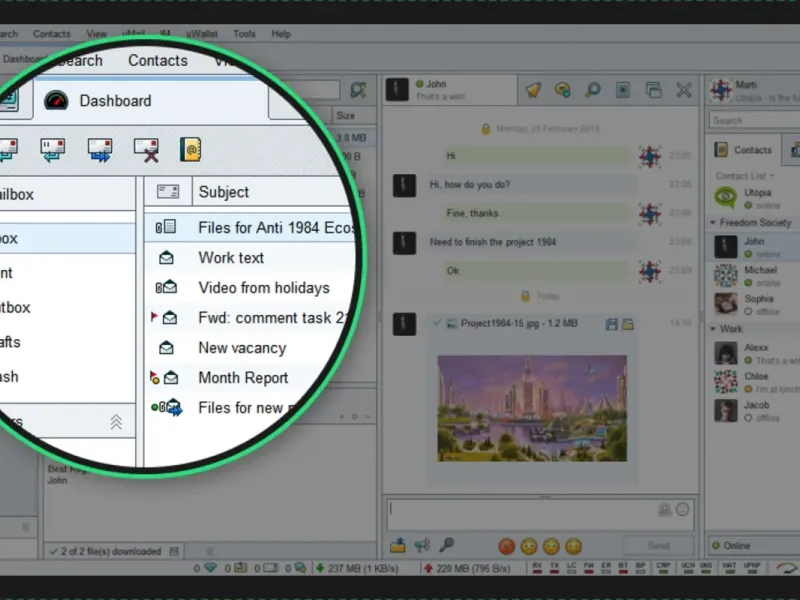Collapse the Work contact group
Screen dimensions: 800x600
[713, 329]
